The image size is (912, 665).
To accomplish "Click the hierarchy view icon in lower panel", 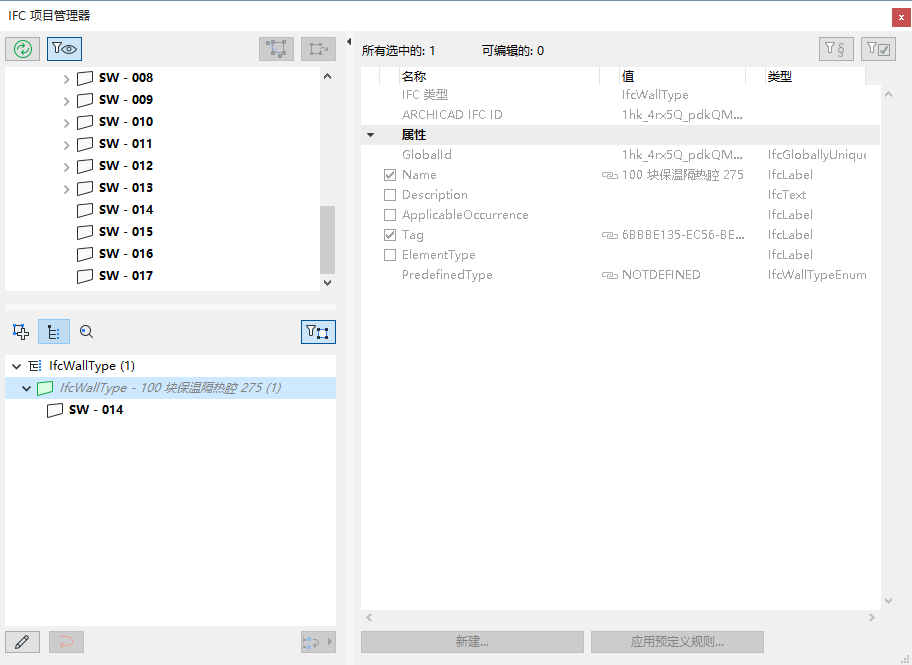I will 54,331.
